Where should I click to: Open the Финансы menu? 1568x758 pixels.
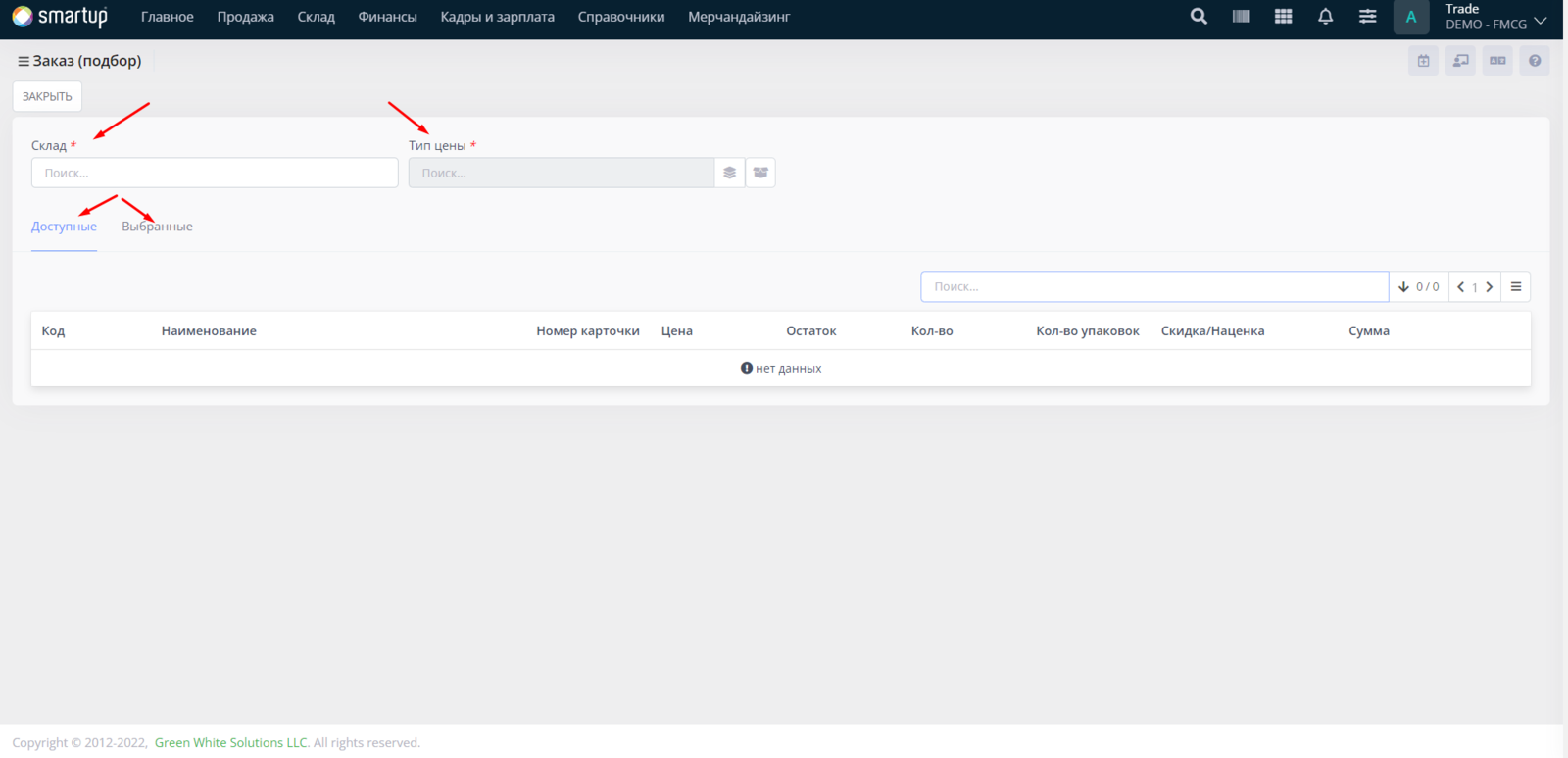[x=387, y=17]
